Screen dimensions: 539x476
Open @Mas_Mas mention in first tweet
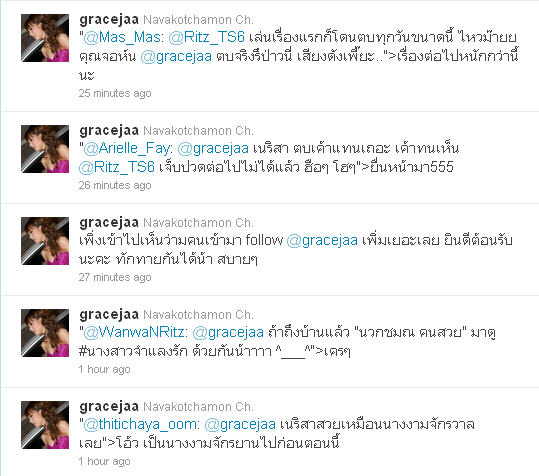[121, 37]
